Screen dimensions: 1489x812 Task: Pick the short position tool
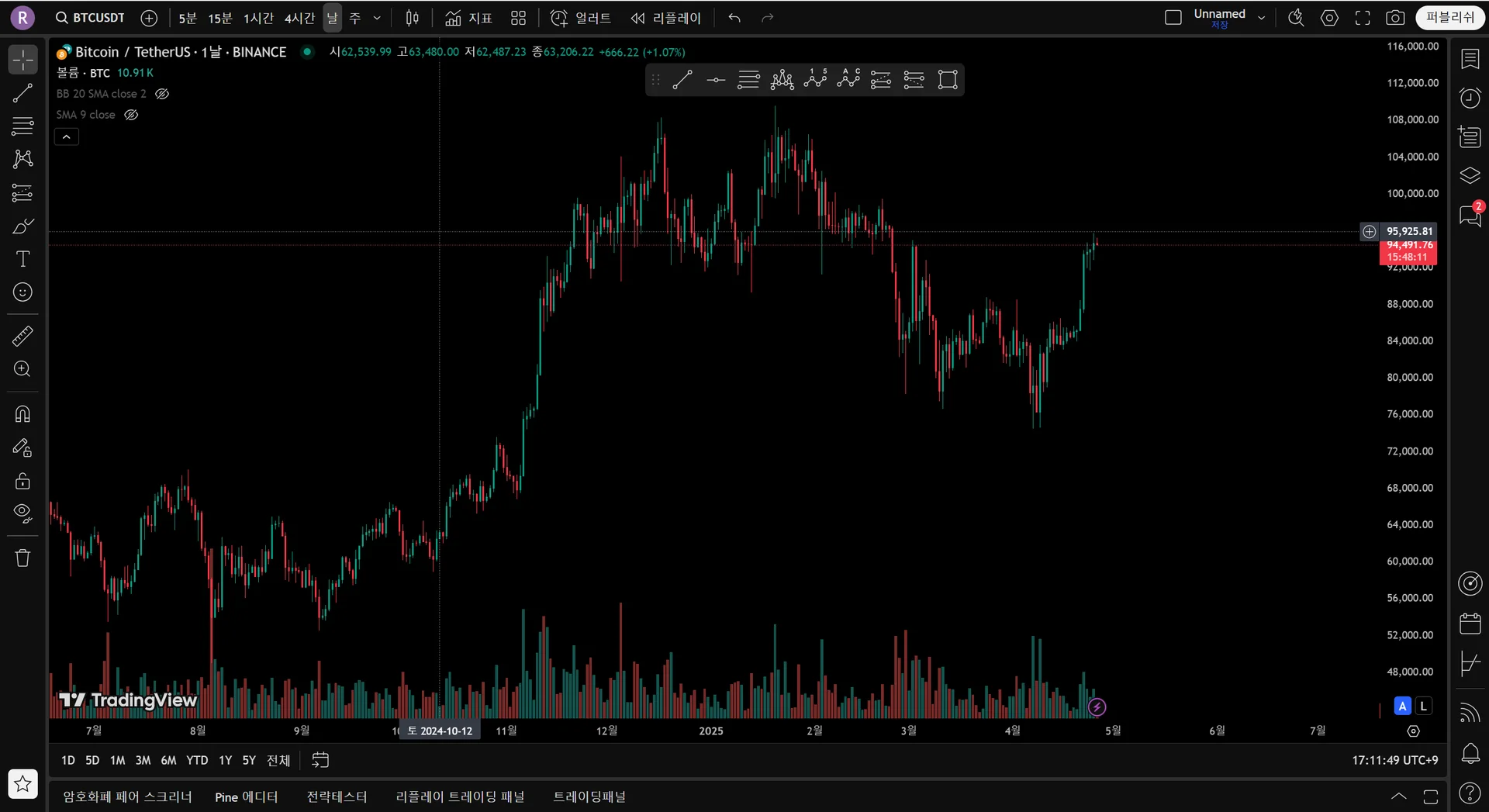point(914,80)
